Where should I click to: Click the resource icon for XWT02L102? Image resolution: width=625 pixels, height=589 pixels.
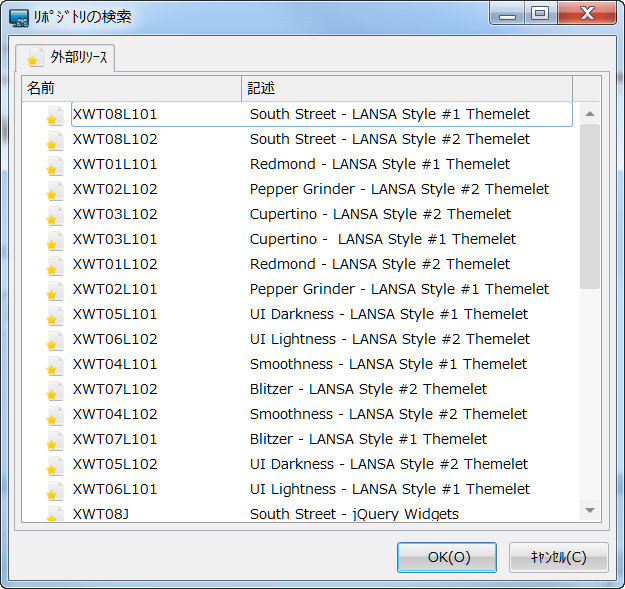tap(55, 191)
